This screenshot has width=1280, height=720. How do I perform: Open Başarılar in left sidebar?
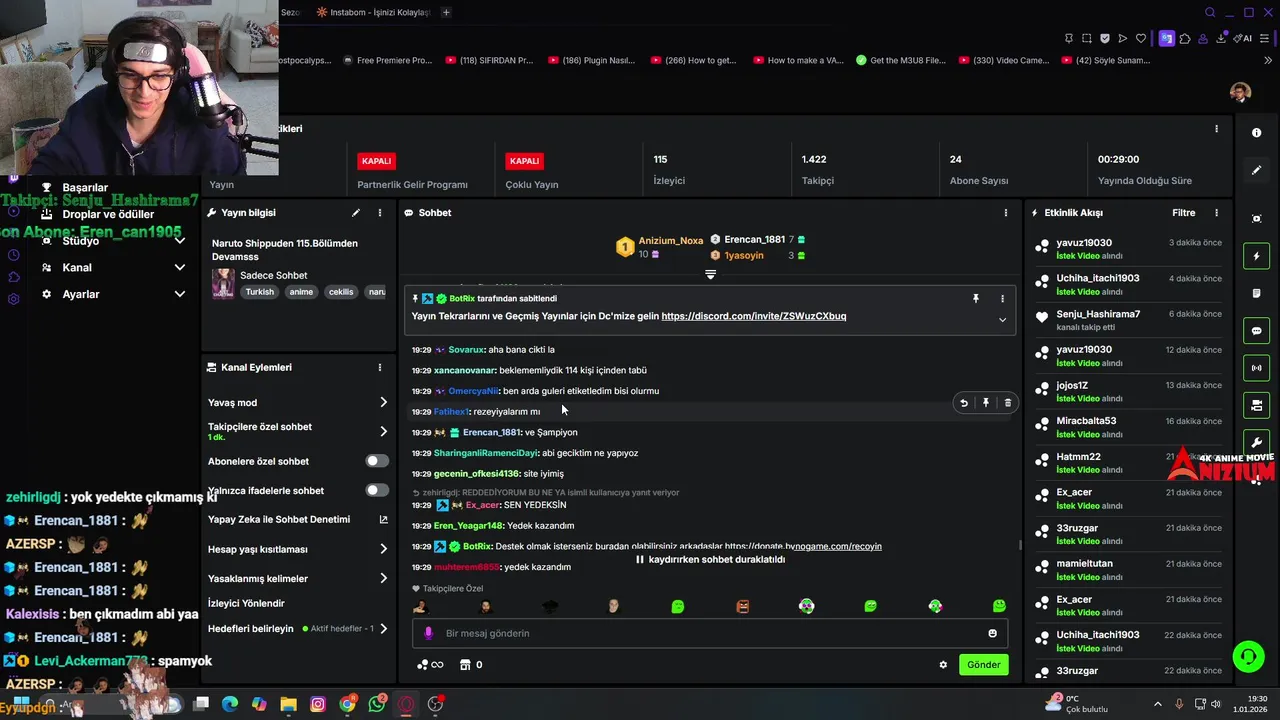click(85, 188)
